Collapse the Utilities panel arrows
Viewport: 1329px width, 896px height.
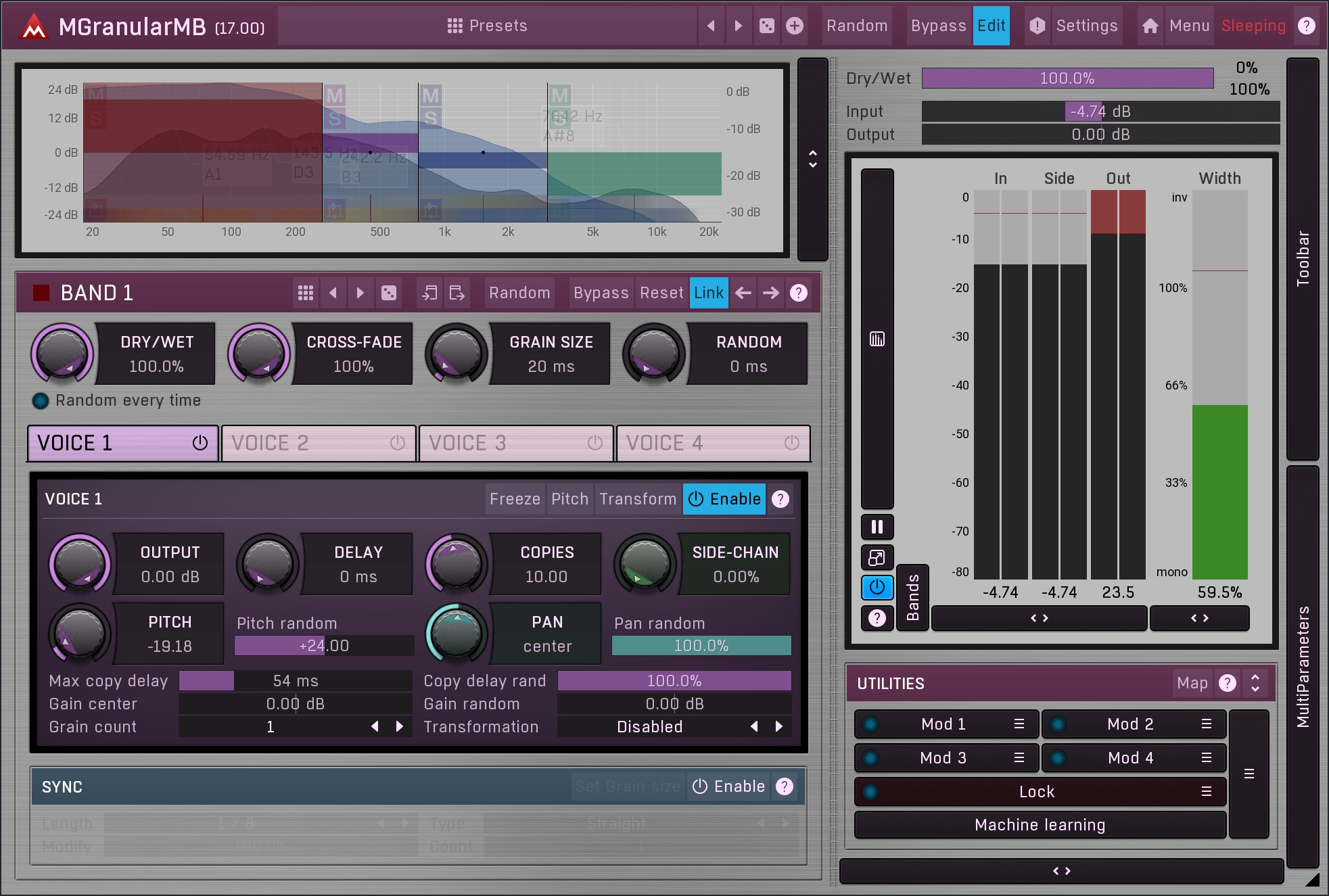(1255, 683)
